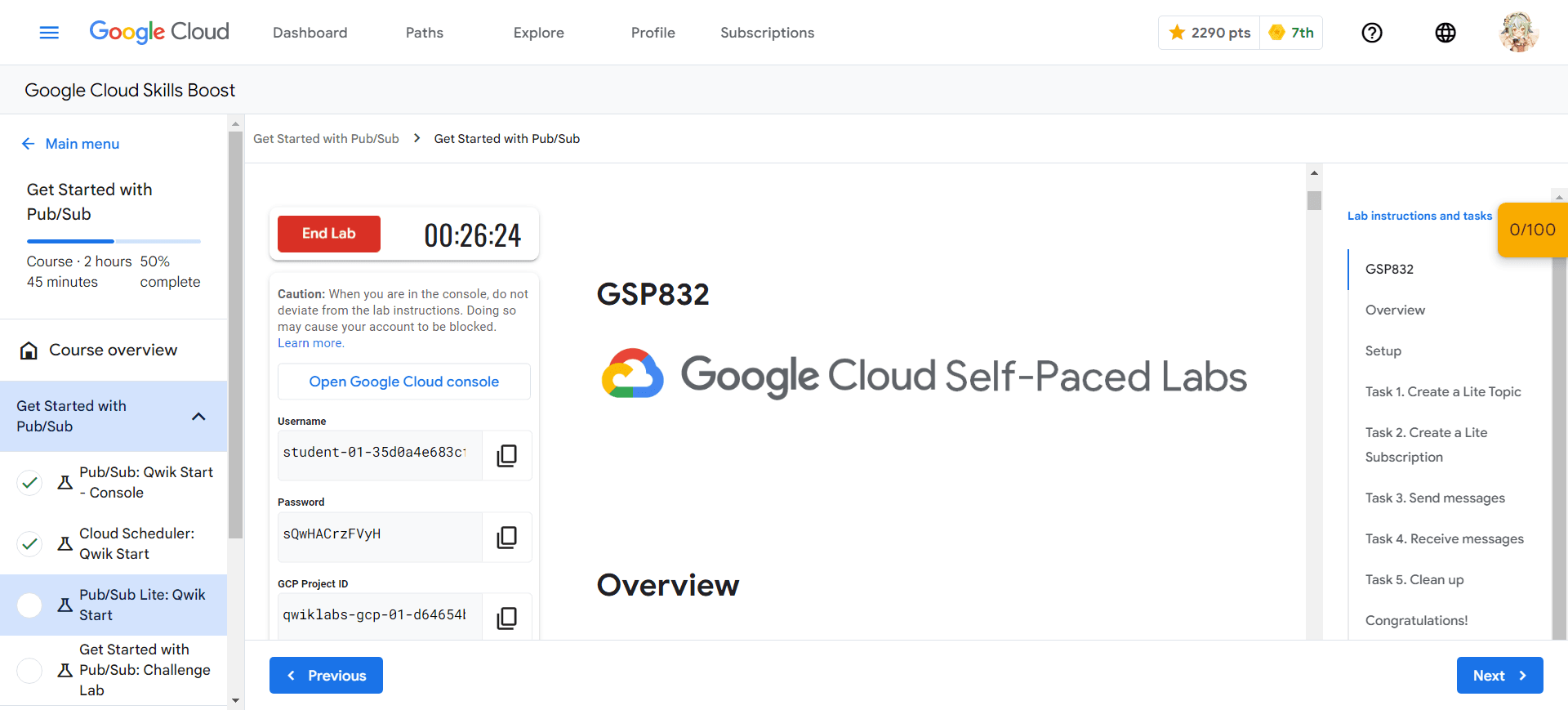Toggle completion circle for Challenge Lab
This screenshot has width=1568, height=710.
click(29, 670)
